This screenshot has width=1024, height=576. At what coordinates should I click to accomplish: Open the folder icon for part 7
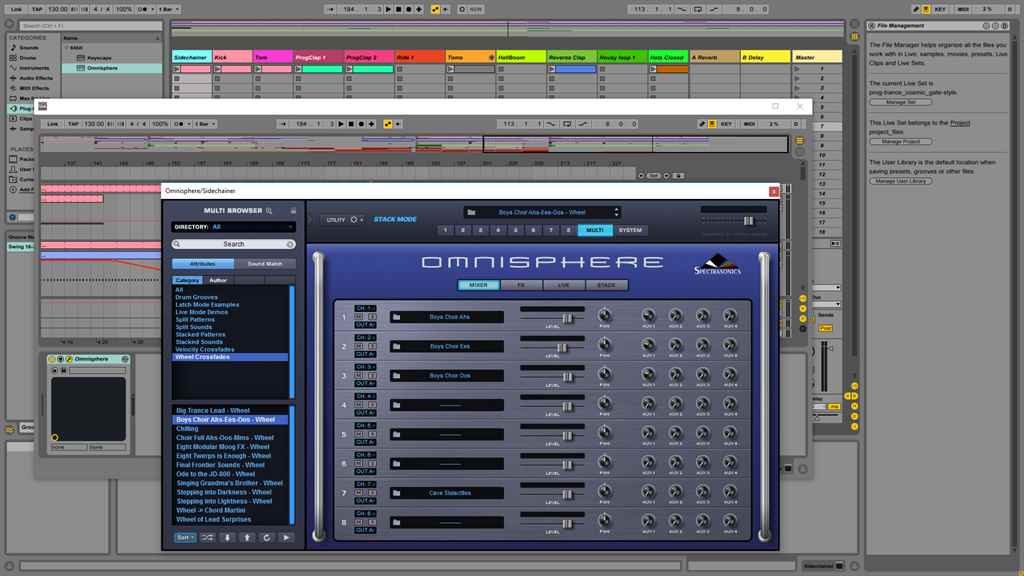396,494
